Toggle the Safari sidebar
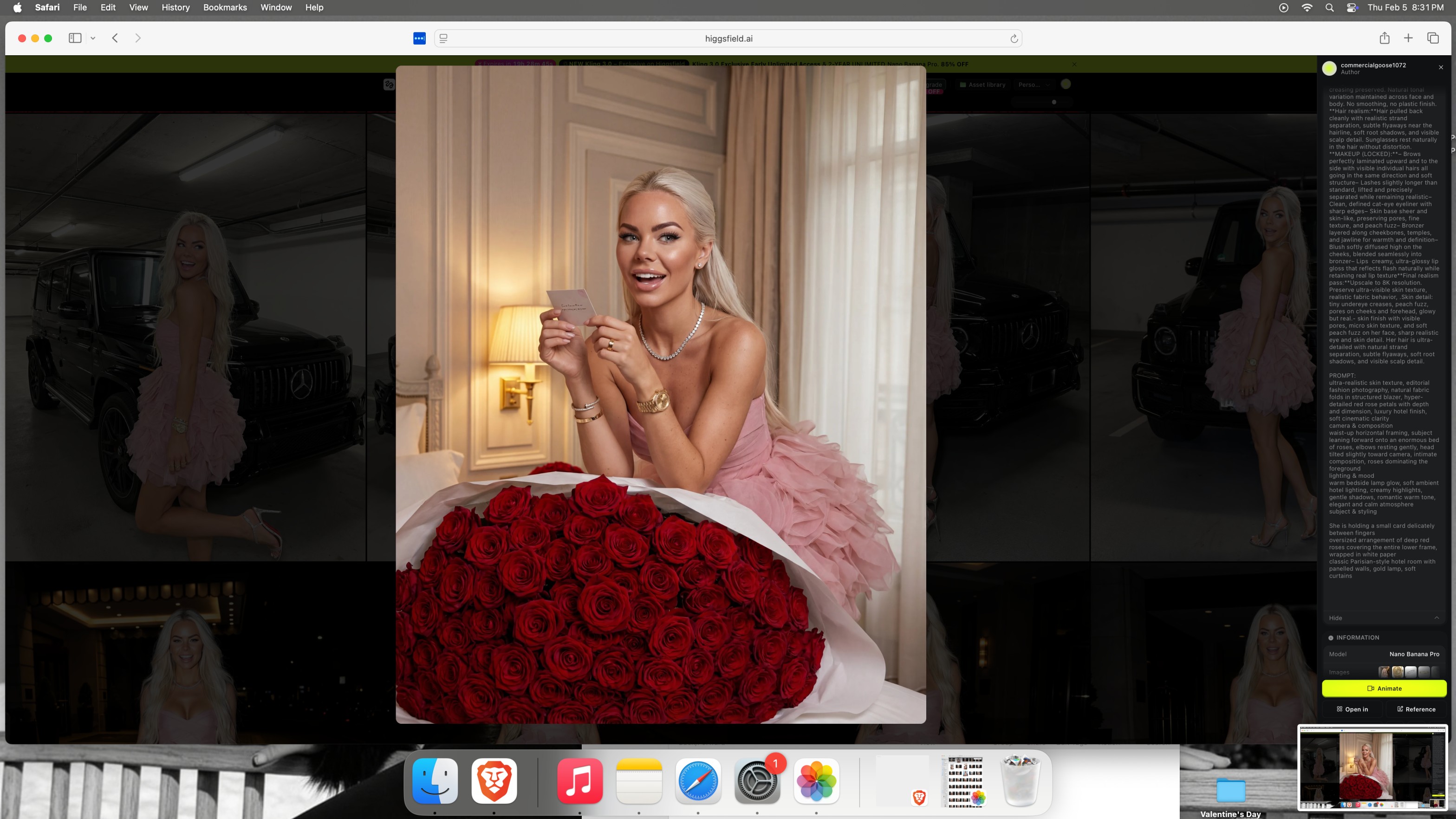This screenshot has width=1456, height=819. pos(75,38)
